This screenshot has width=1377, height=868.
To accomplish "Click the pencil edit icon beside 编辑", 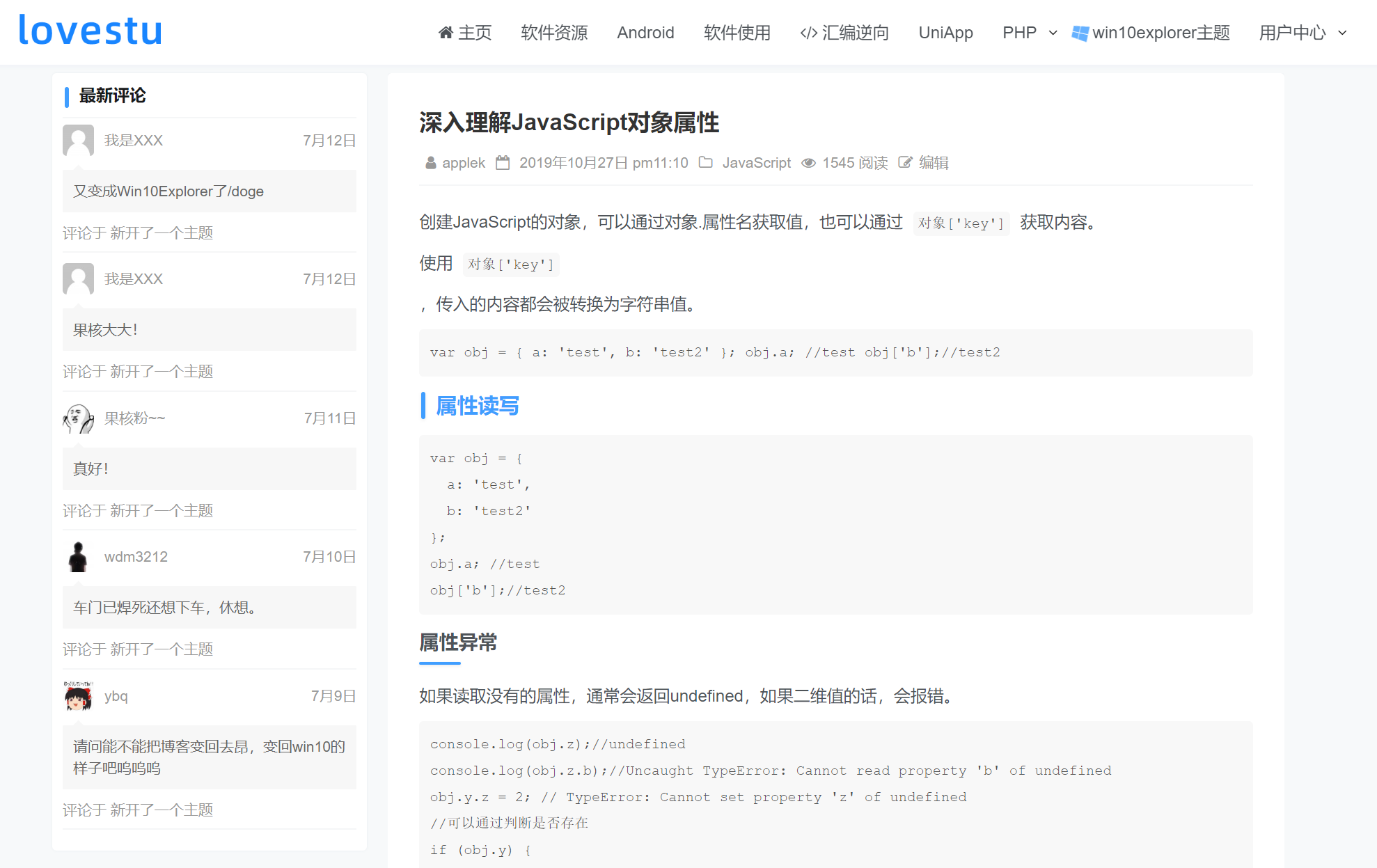I will (x=904, y=163).
